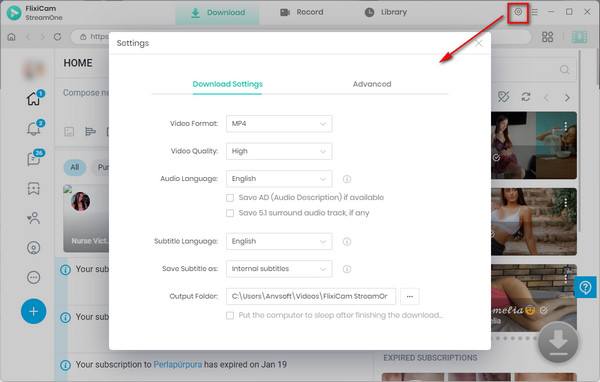Click the help question mark icon

coord(585,287)
